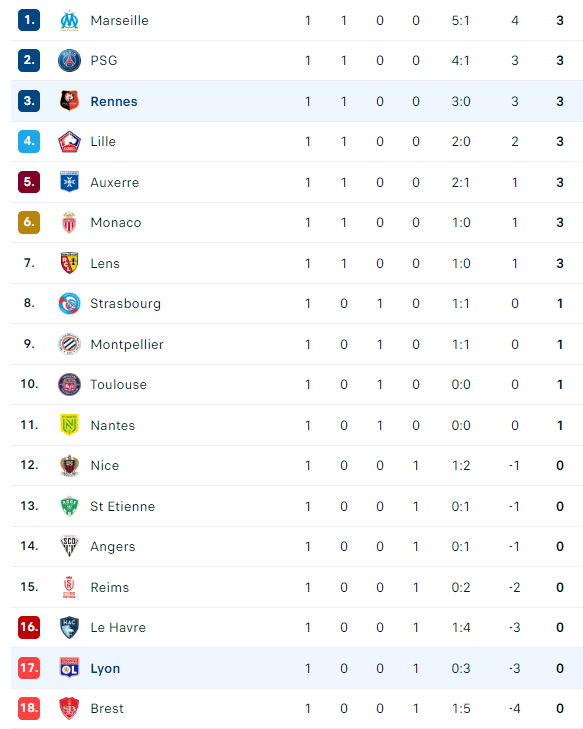
Task: Click the Nantes yellow crest
Action: point(69,424)
